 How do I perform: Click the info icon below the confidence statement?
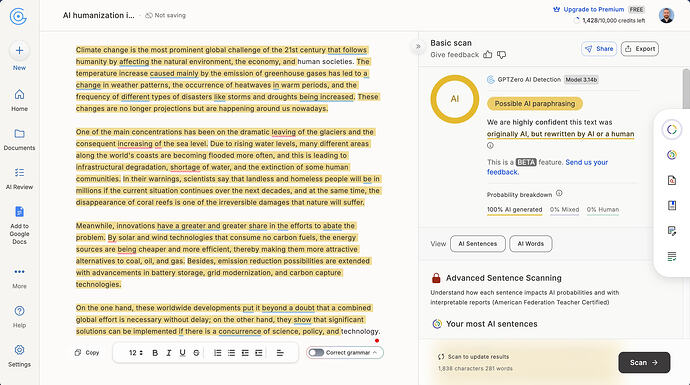(x=490, y=146)
